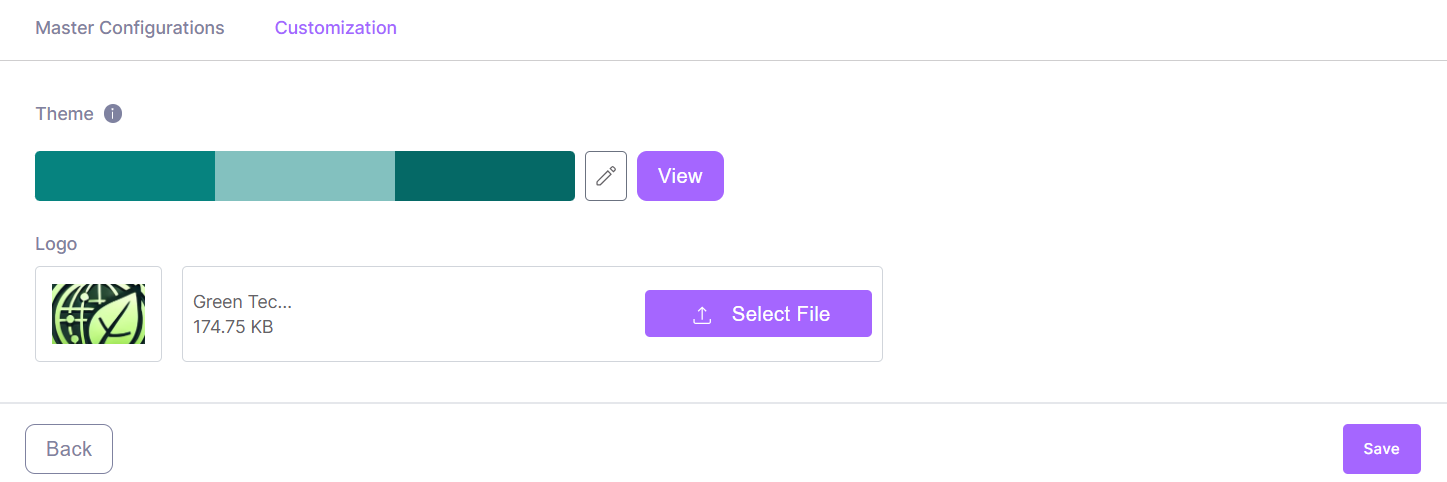Click the Green Tec logo thumbnail preview
Viewport: 1447px width, 482px height.
coord(98,314)
